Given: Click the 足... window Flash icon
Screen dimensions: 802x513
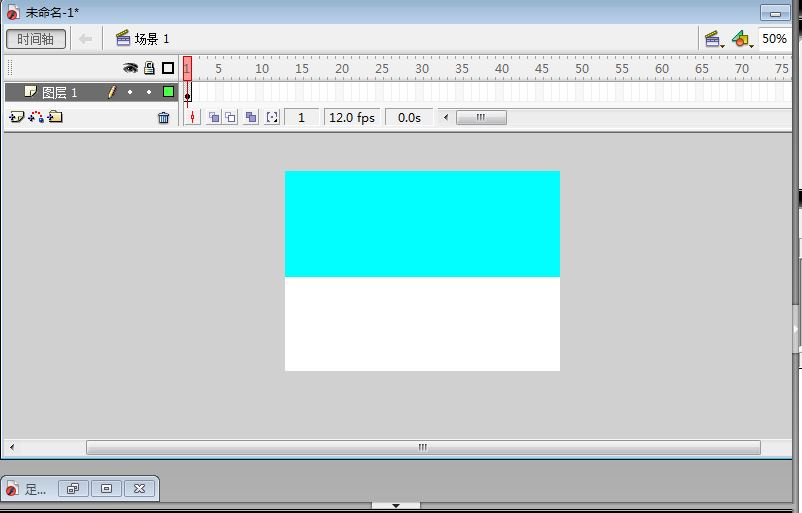Looking at the screenshot, I should tap(13, 489).
